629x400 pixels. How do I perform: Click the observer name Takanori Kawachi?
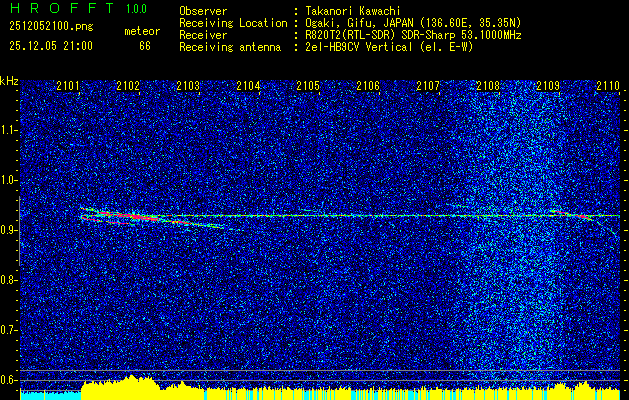coord(351,11)
